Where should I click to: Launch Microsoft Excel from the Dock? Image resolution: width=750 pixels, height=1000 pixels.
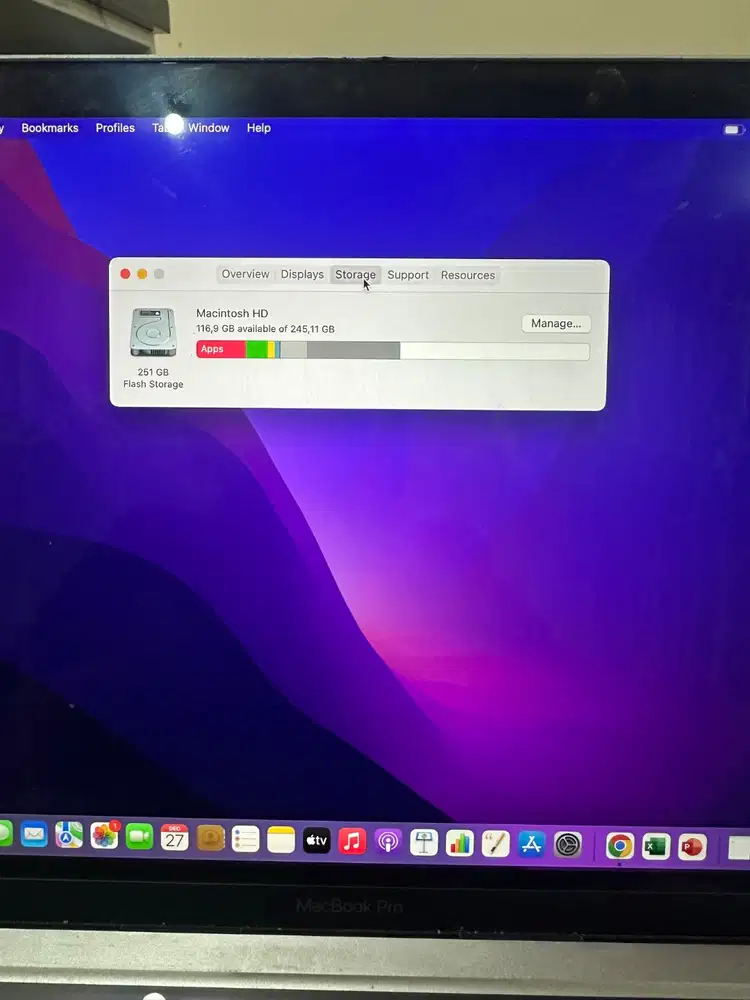[656, 847]
